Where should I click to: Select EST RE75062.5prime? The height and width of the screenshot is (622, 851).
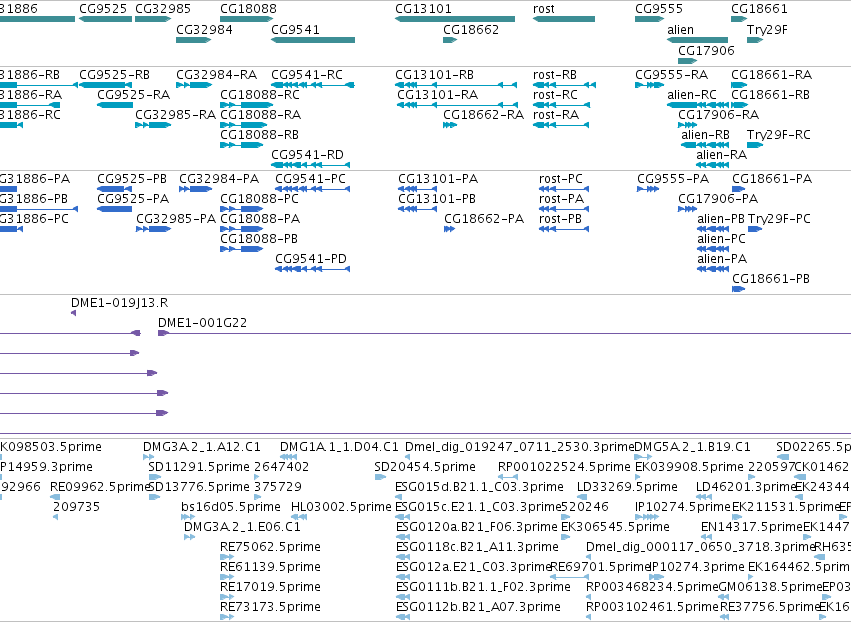[227, 557]
